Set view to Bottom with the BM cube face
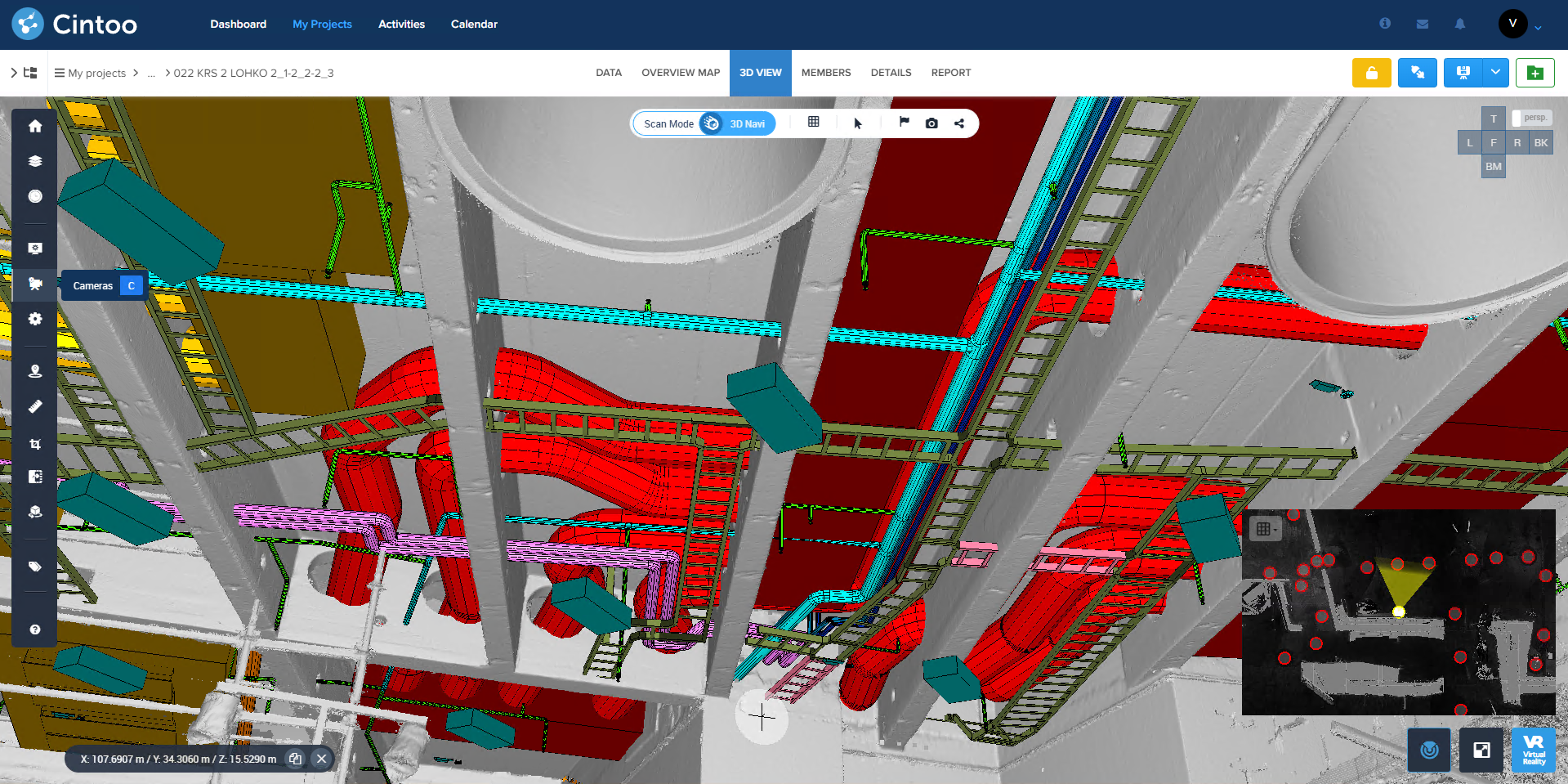The image size is (1568, 784). [x=1494, y=166]
